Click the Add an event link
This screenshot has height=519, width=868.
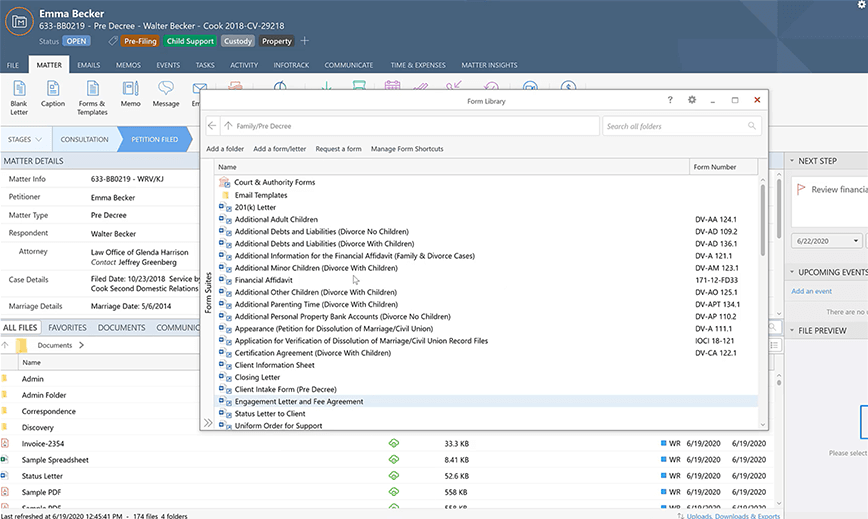click(x=811, y=291)
